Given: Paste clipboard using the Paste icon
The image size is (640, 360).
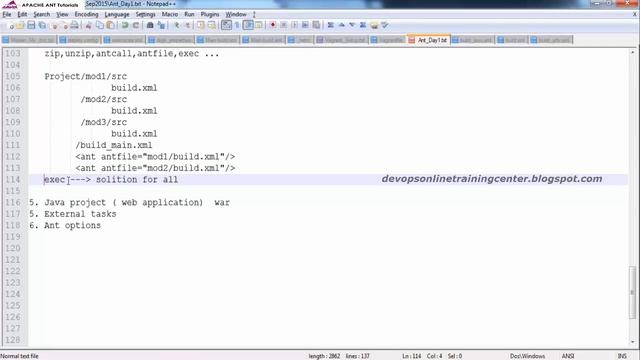Looking at the screenshot, I should point(110,25).
